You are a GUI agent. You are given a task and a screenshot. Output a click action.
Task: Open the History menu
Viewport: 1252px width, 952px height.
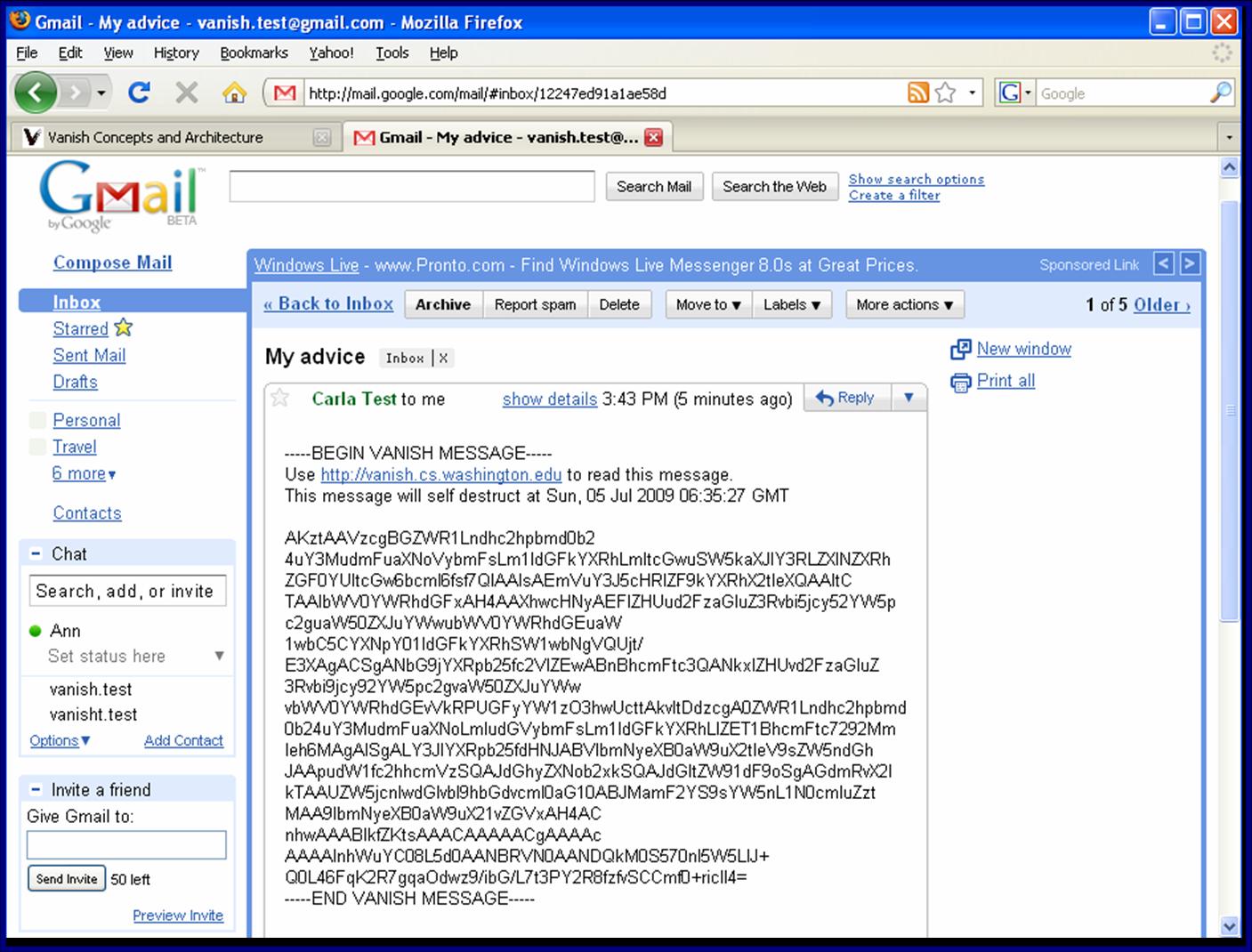click(176, 52)
